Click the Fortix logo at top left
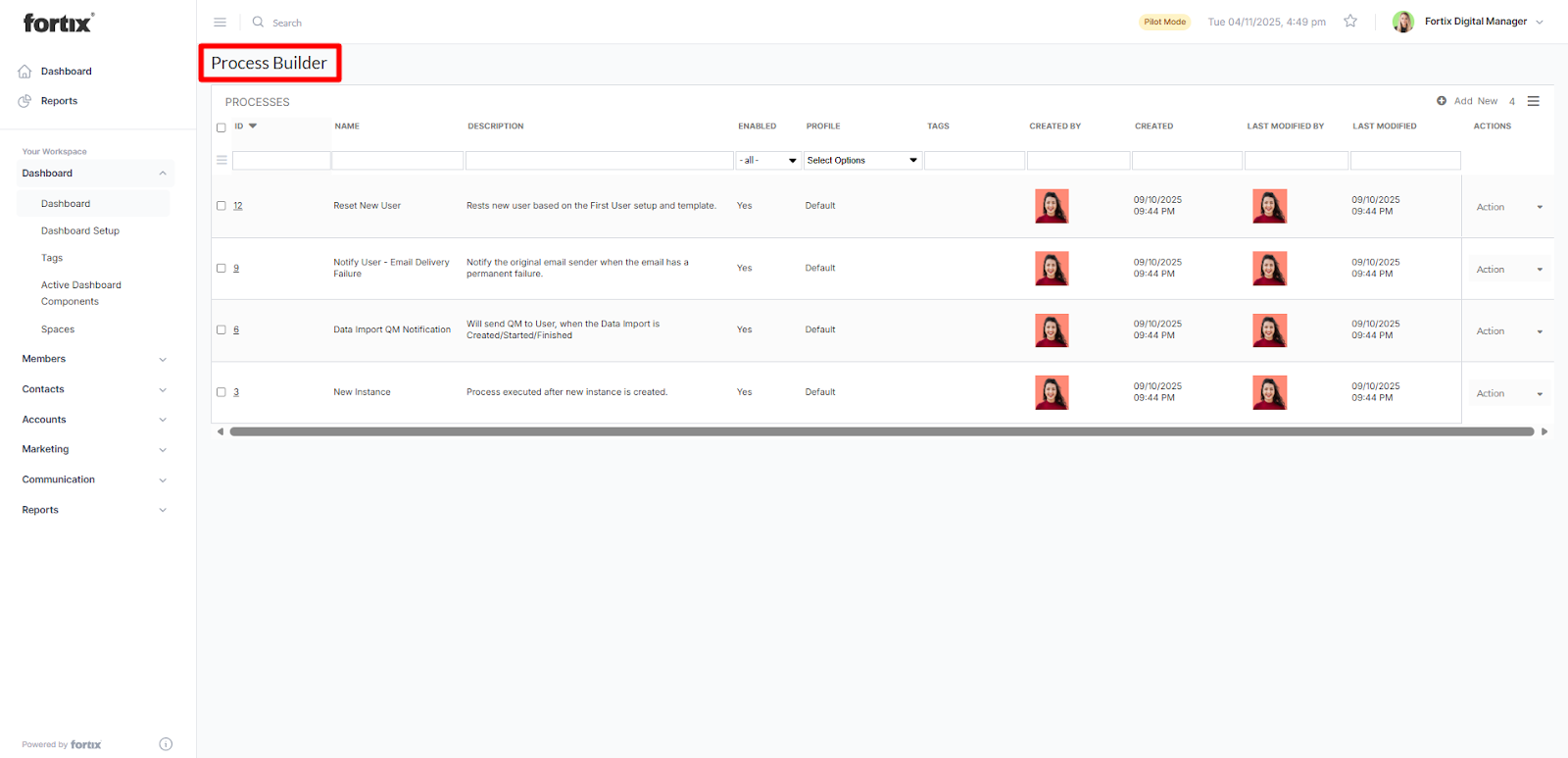1568x758 pixels. (x=59, y=23)
